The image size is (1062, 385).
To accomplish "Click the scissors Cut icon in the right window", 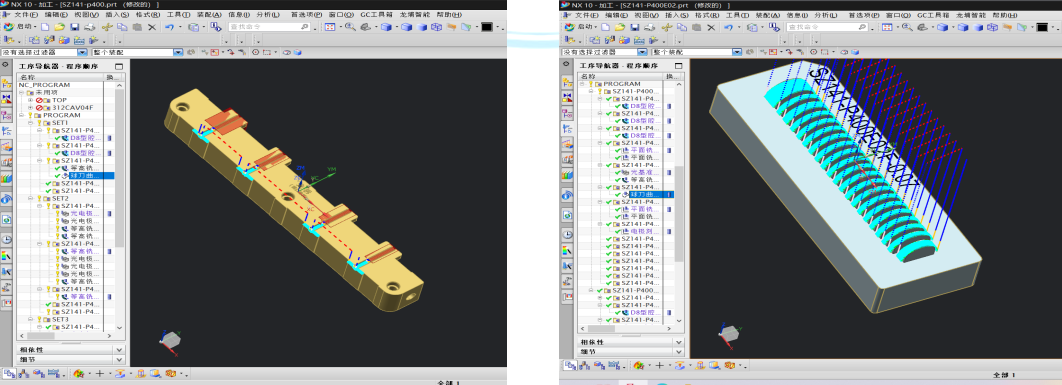I will click(666, 27).
